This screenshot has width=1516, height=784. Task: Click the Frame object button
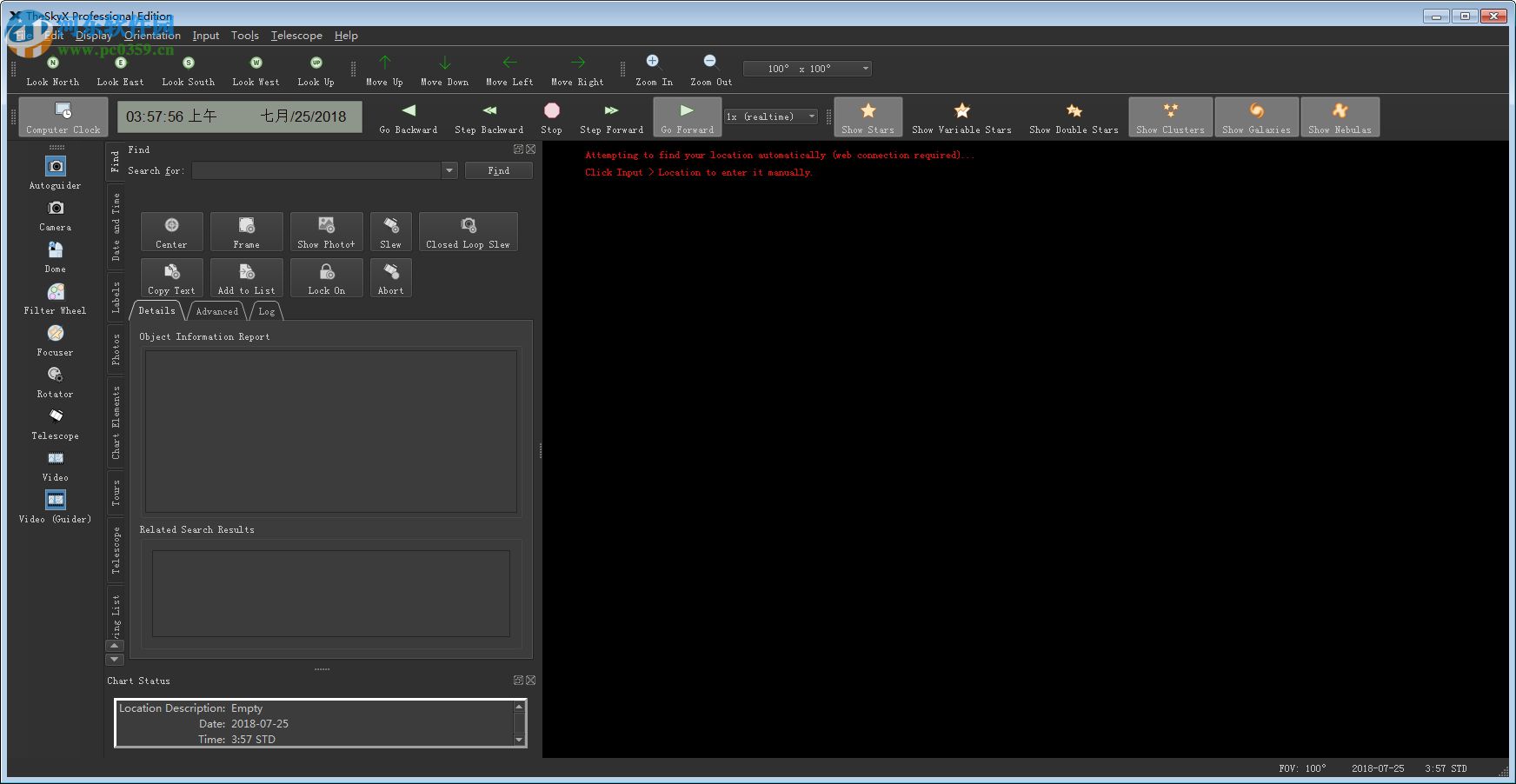(x=246, y=232)
